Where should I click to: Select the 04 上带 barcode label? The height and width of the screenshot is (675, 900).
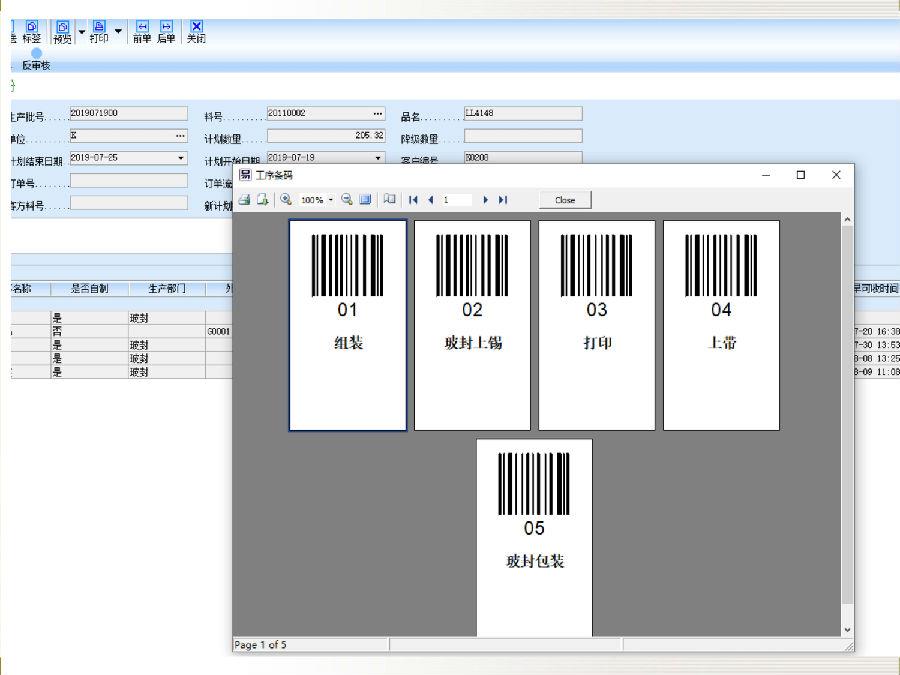pos(721,325)
